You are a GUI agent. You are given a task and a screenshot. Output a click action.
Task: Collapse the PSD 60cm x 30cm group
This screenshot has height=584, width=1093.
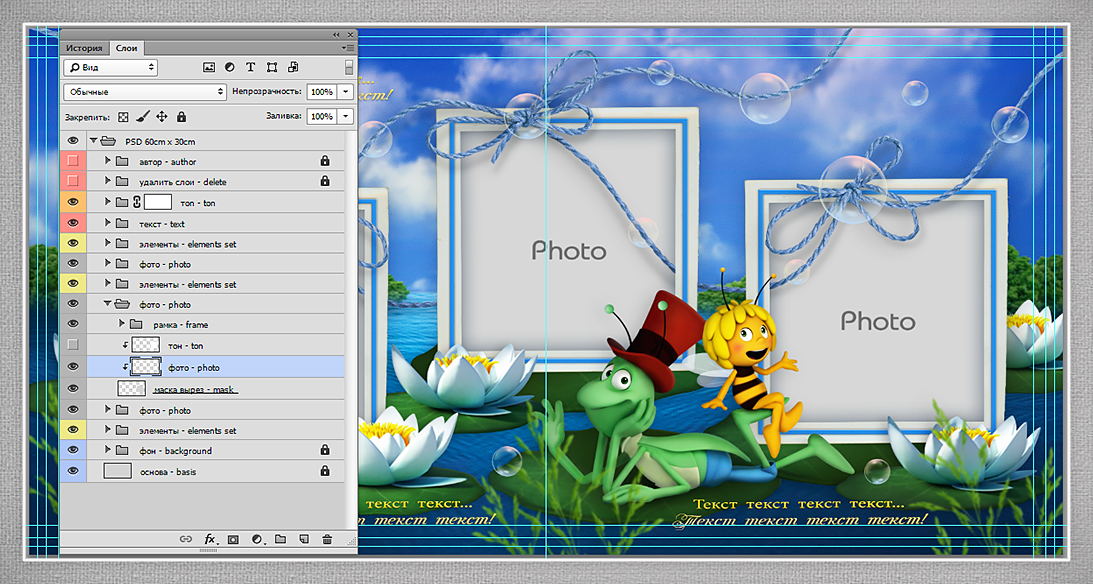[93, 141]
